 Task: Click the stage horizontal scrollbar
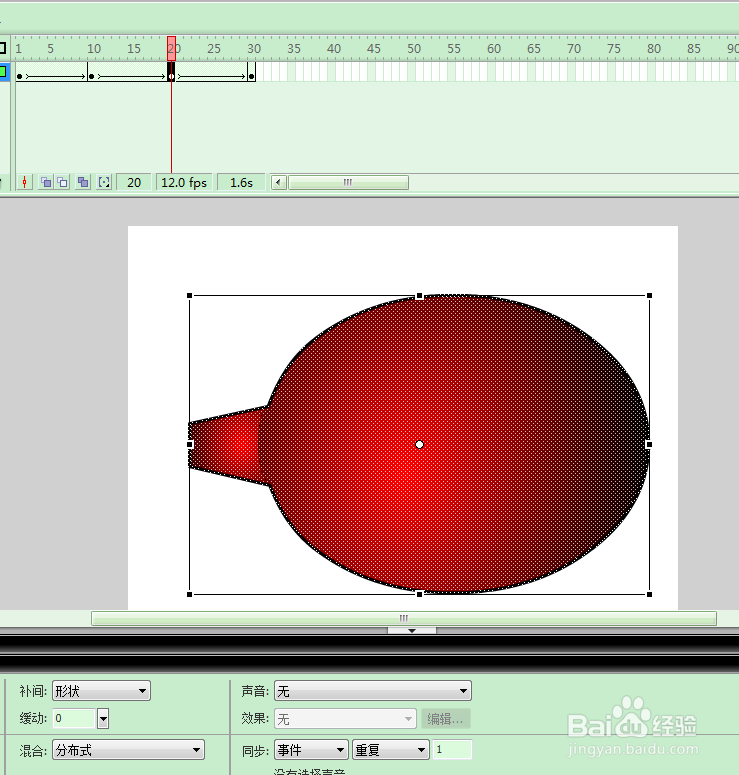404,618
